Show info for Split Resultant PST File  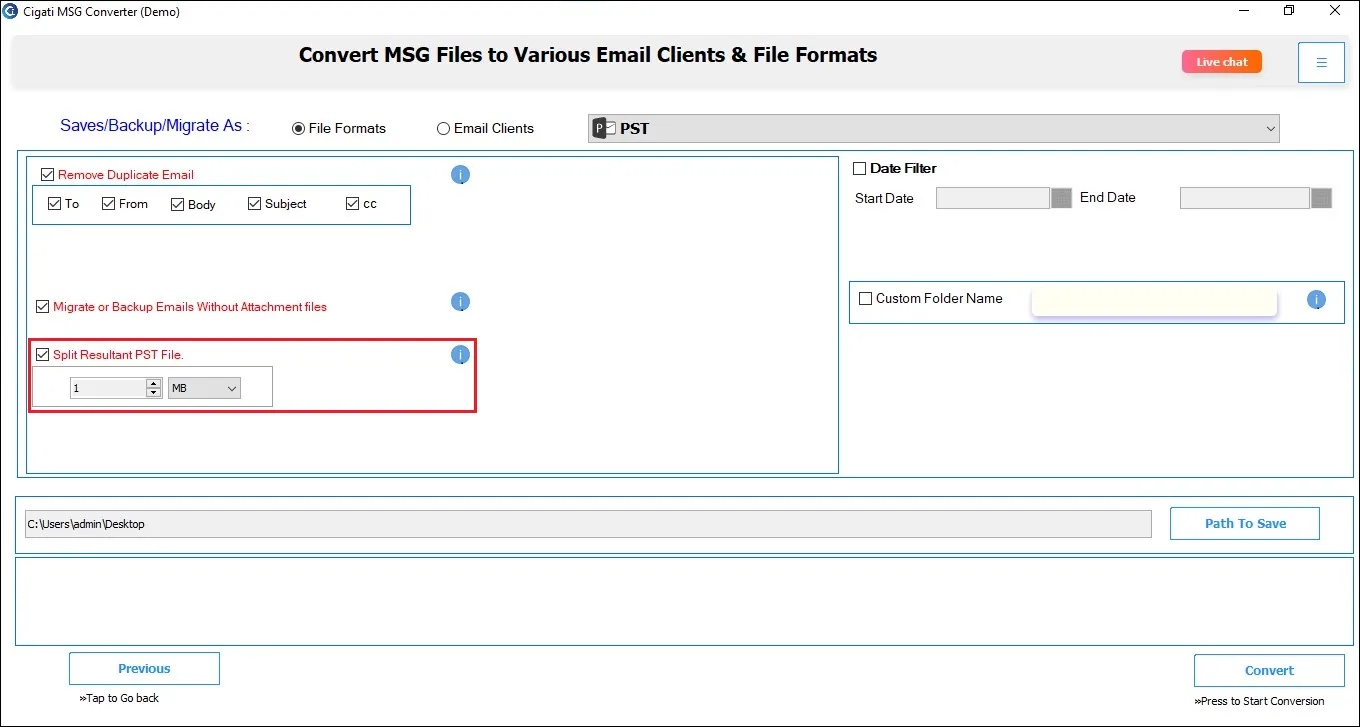460,355
